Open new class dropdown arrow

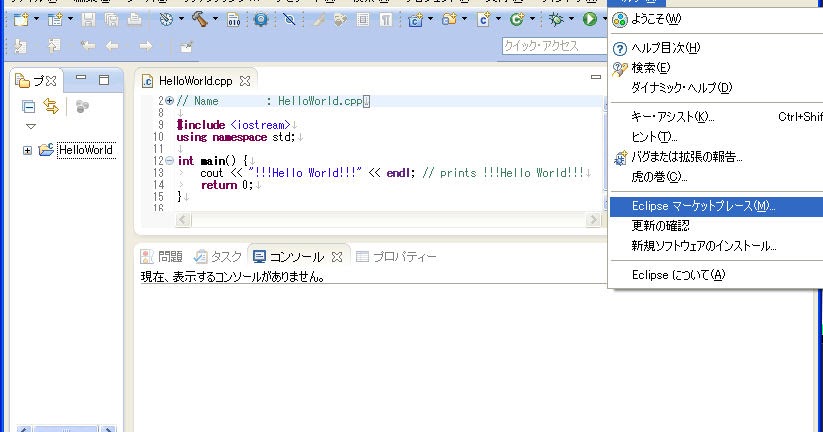coord(532,20)
